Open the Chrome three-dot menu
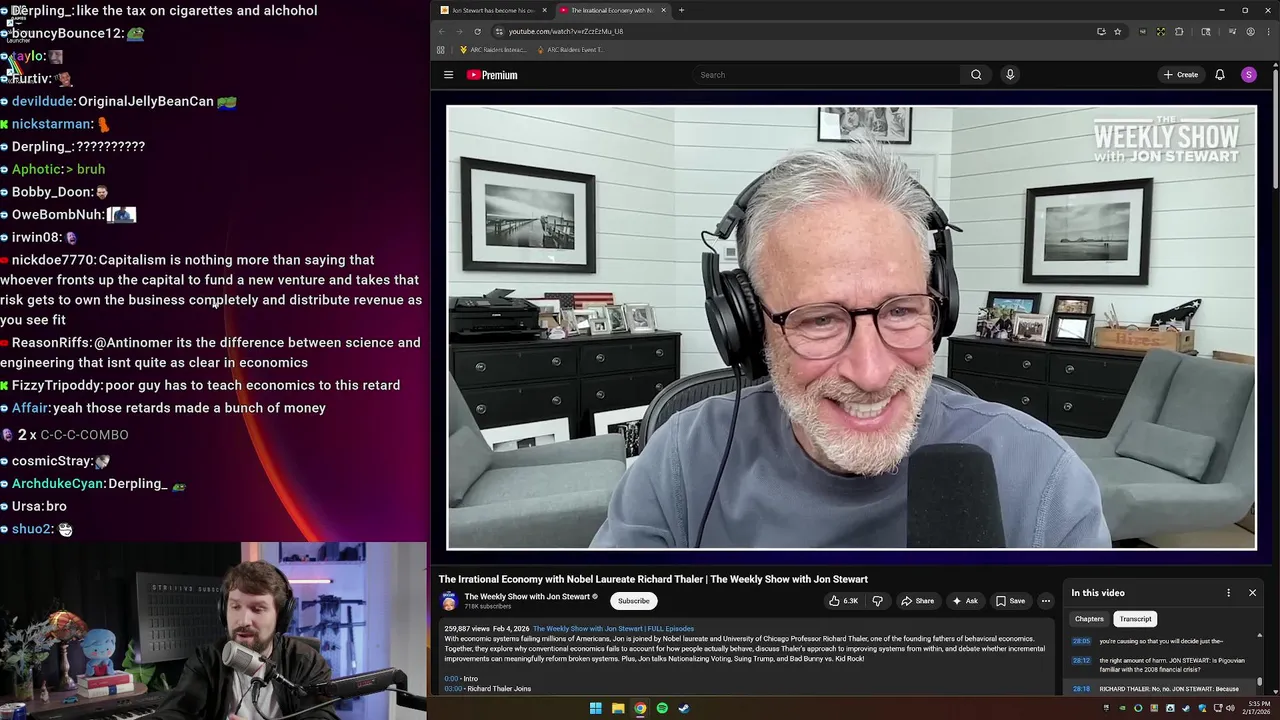The image size is (1280, 720). click(x=1268, y=31)
